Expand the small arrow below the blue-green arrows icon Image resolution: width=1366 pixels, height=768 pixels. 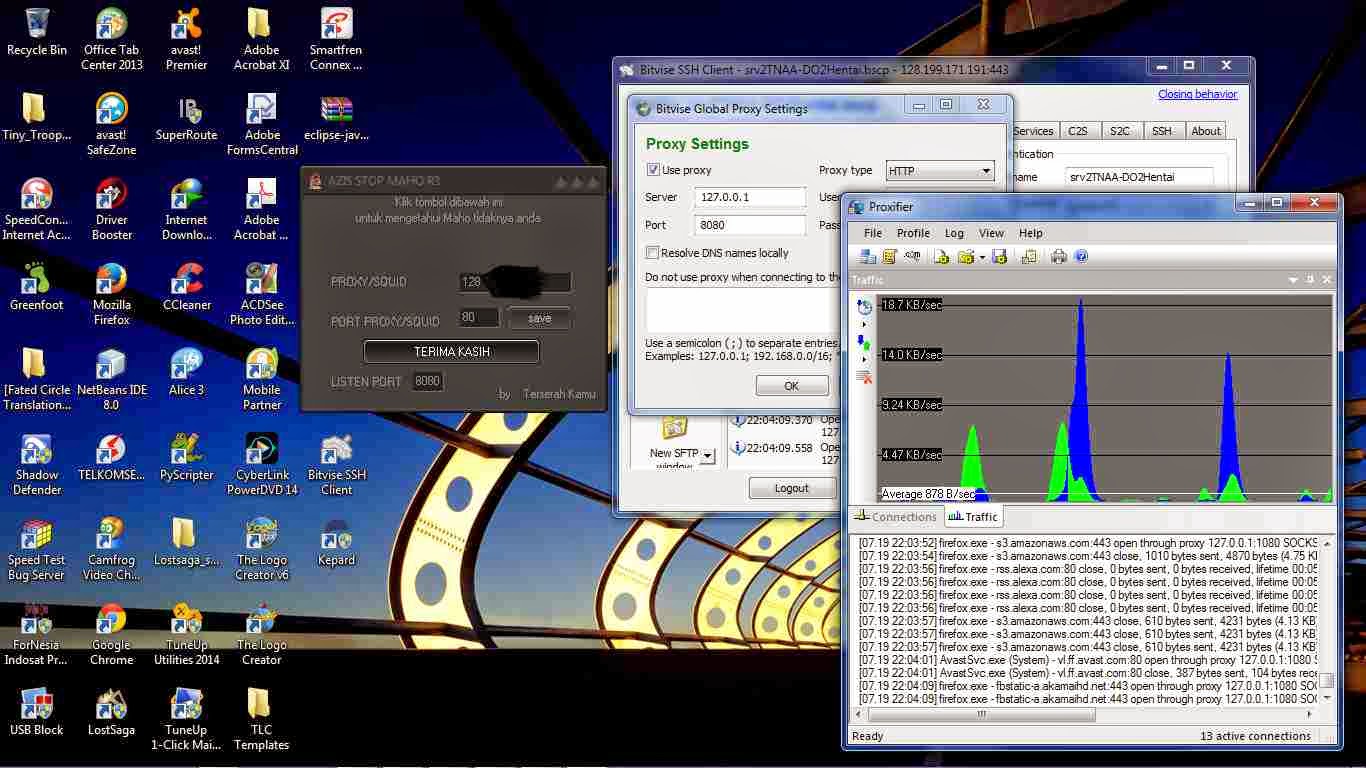click(864, 360)
